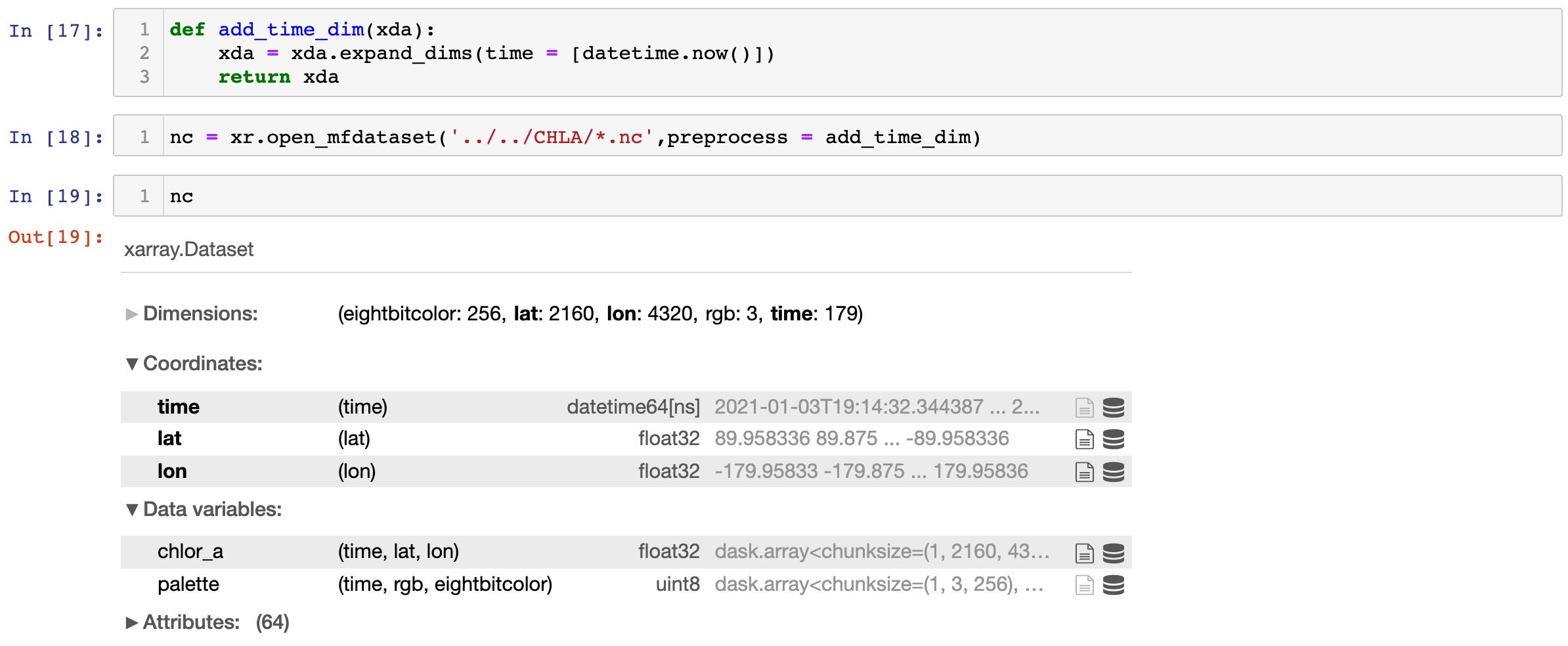
Task: Show attributes icon for palette variable
Action: pos(1084,585)
